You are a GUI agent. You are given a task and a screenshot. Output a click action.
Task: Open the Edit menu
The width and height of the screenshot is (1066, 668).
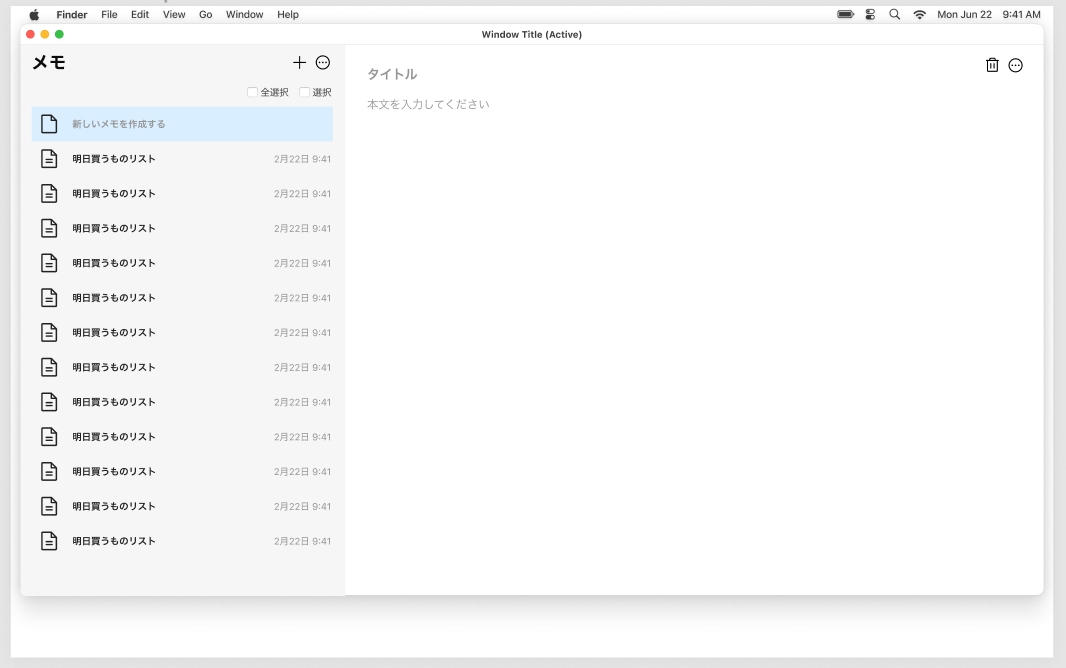point(140,15)
